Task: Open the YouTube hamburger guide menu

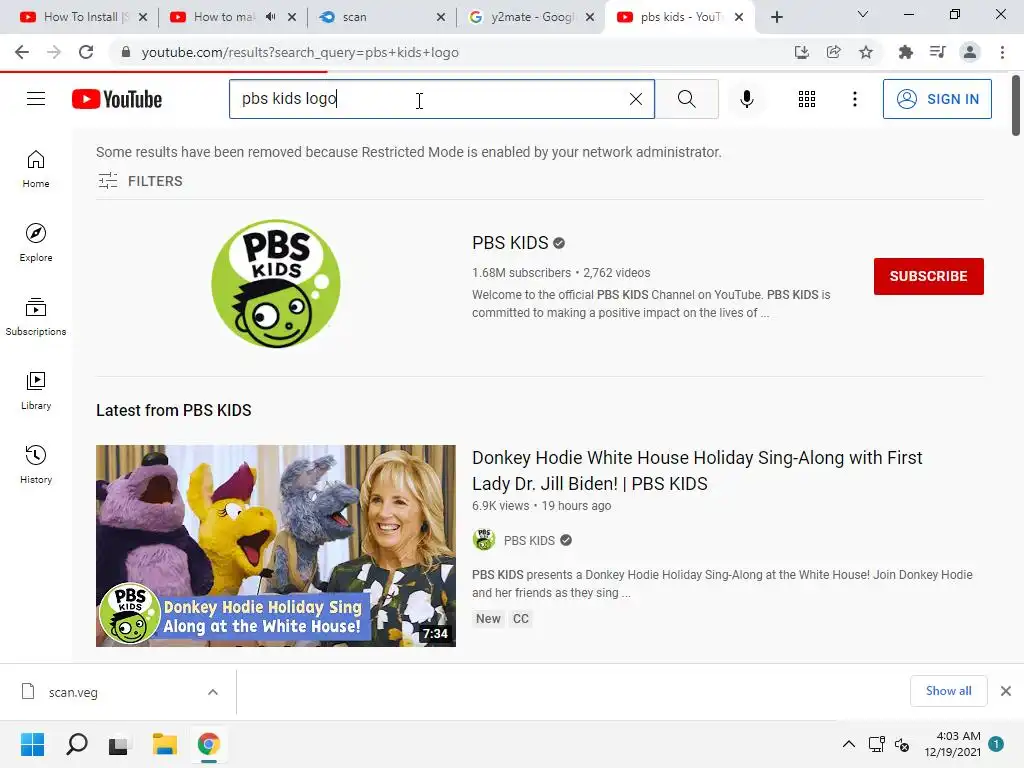Action: pyautogui.click(x=36, y=99)
